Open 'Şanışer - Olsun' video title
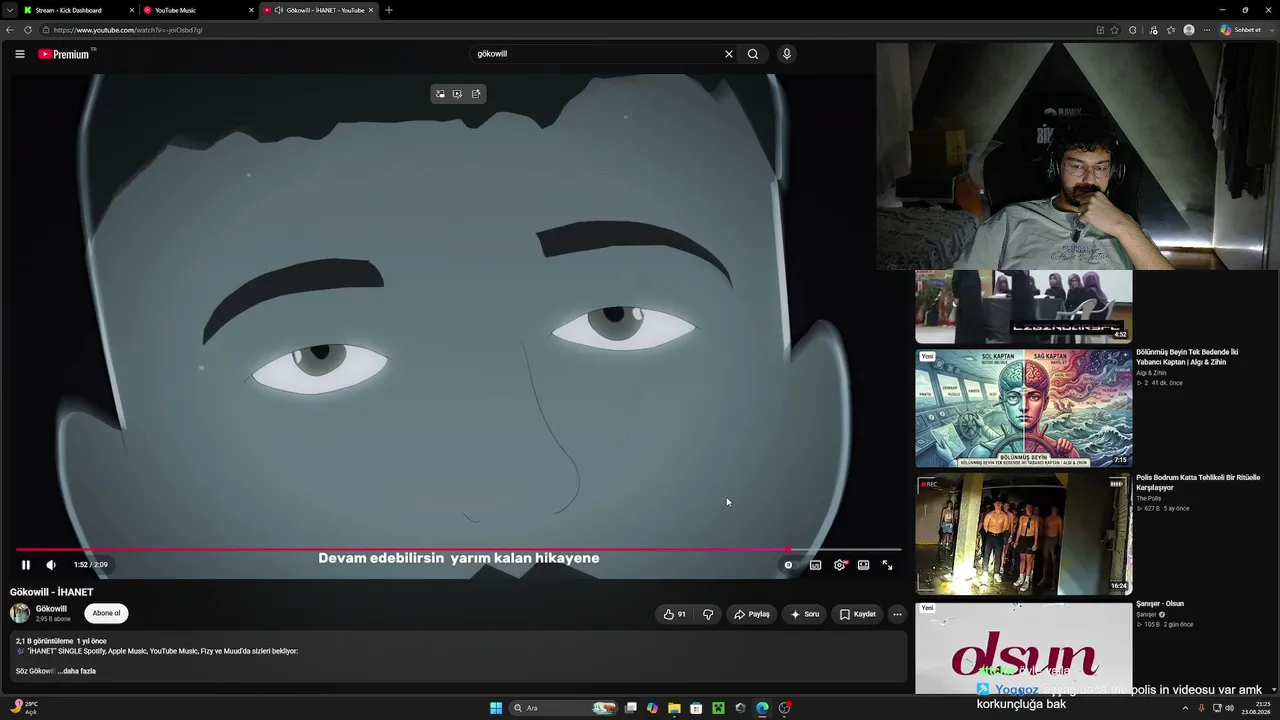The width and height of the screenshot is (1280, 720). click(1160, 604)
